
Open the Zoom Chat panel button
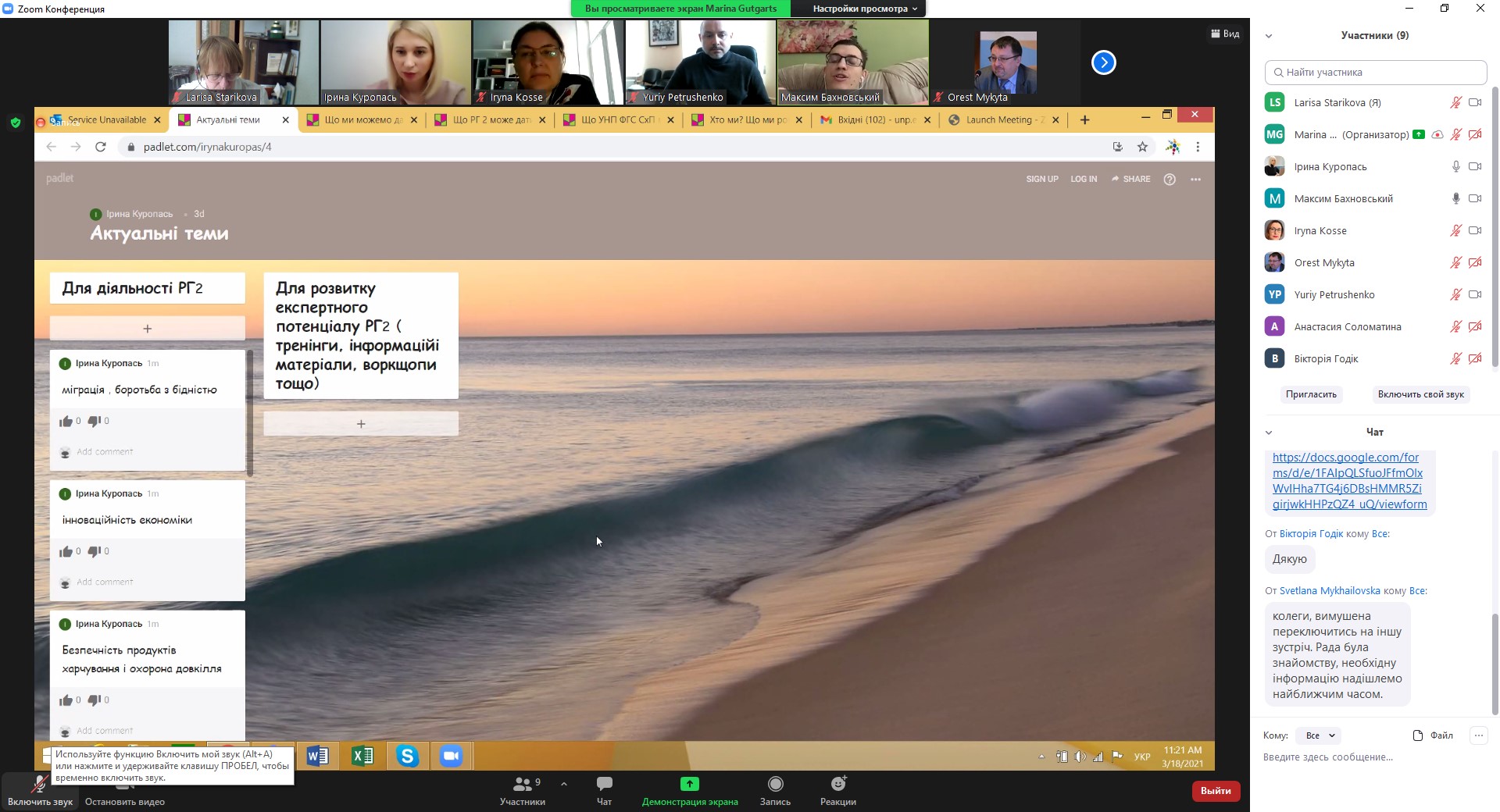click(x=604, y=790)
